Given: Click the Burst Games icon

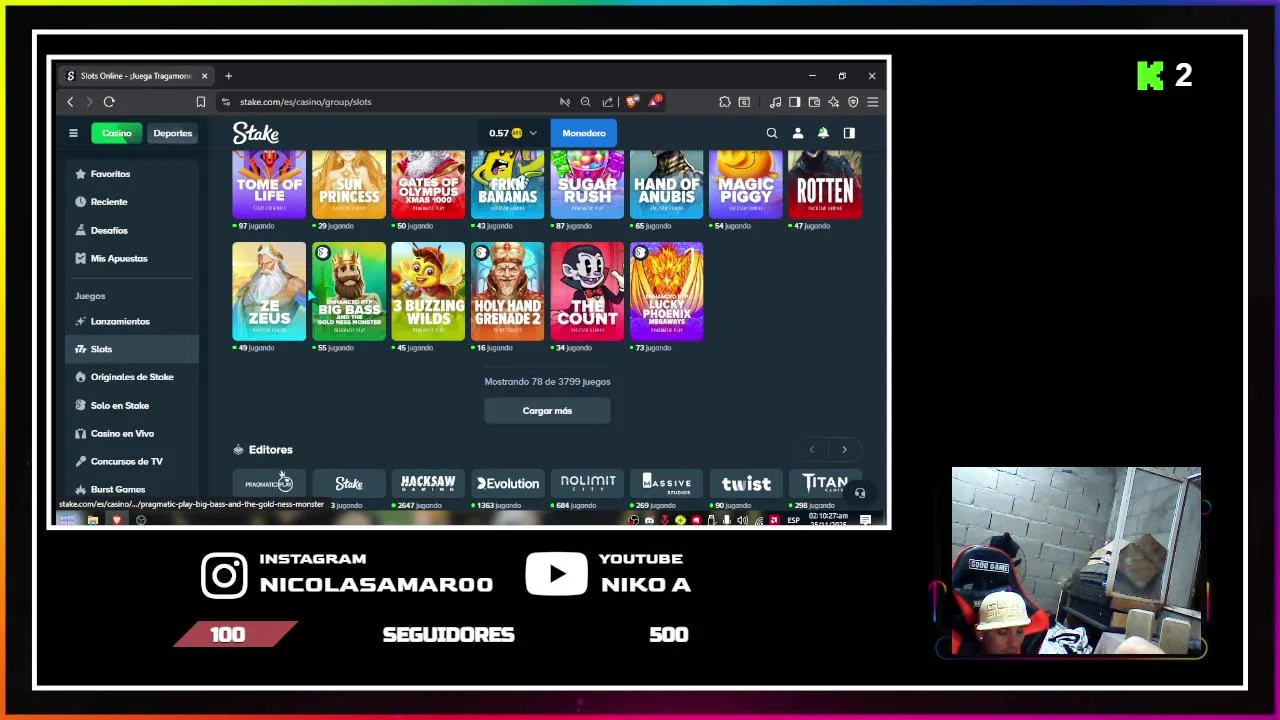Looking at the screenshot, I should tap(80, 489).
